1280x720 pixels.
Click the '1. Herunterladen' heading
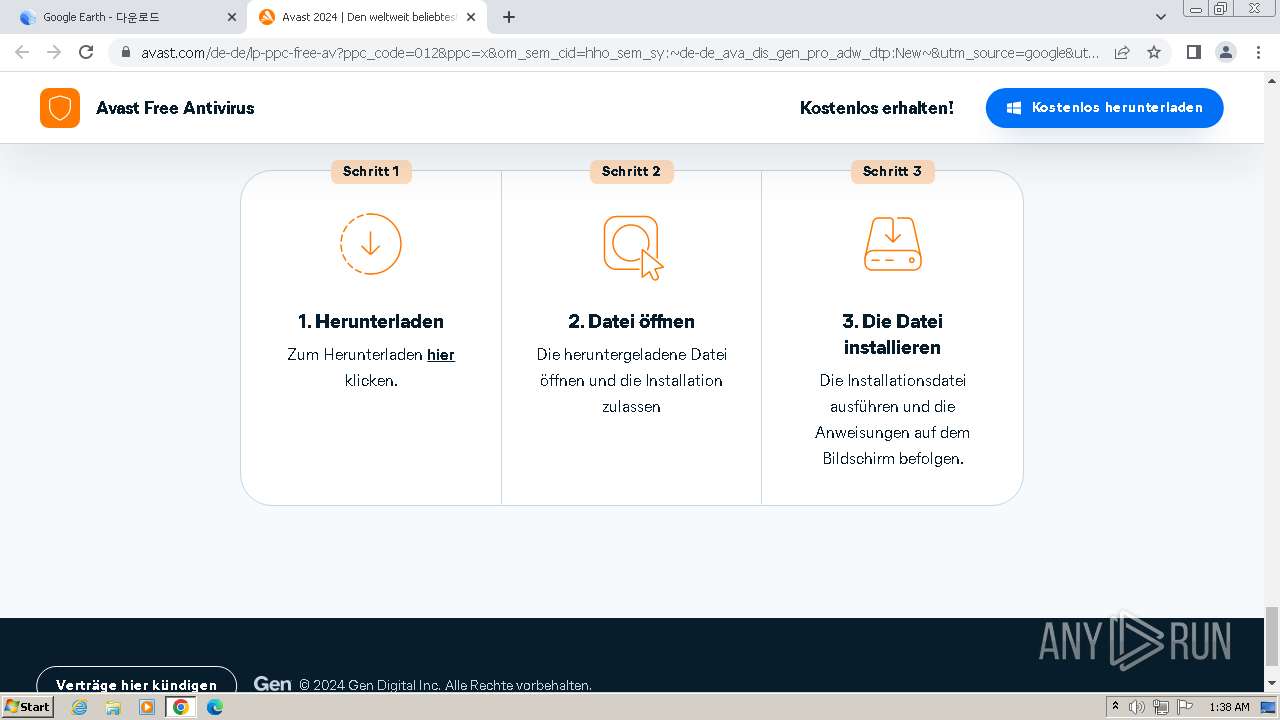coord(371,321)
